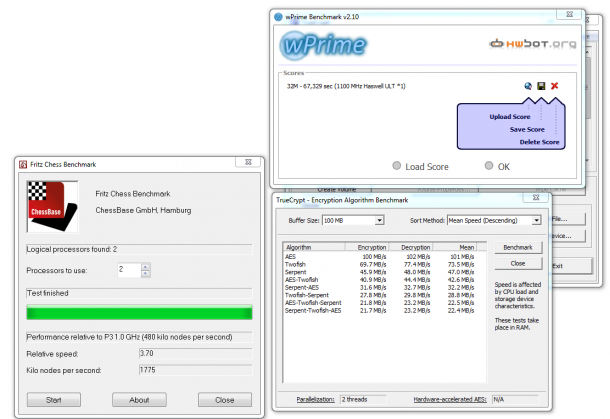Click the N/A hardware AES field
610x419 pixels.
515,400
